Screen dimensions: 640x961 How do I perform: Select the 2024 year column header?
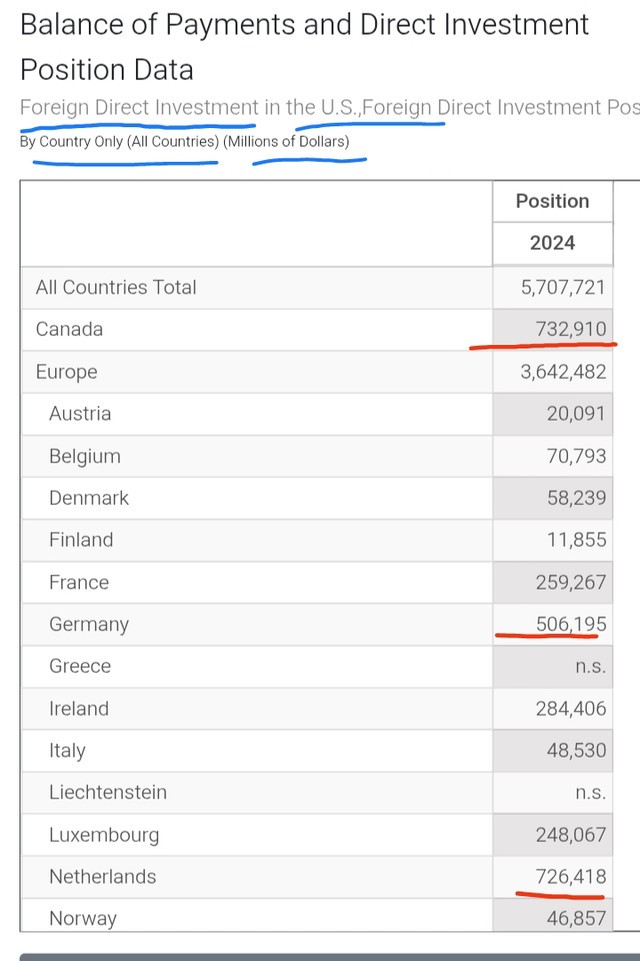552,243
